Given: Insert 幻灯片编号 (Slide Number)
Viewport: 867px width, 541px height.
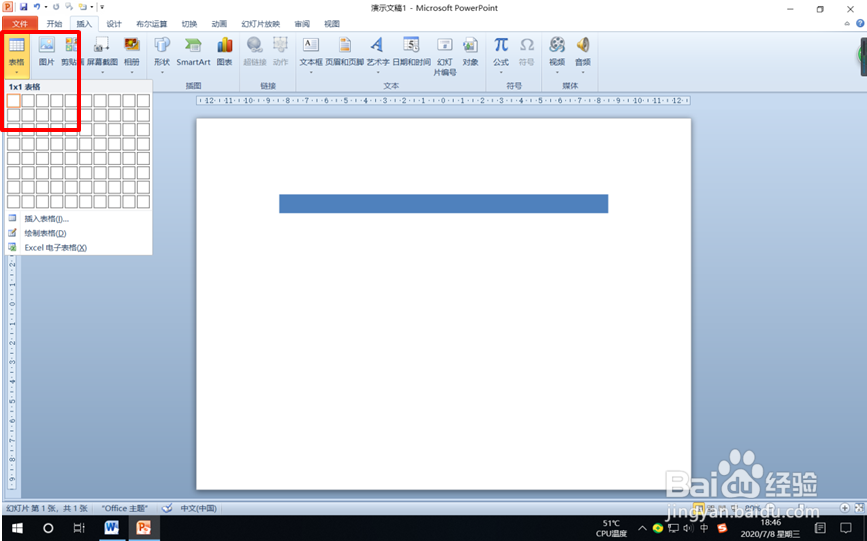Looking at the screenshot, I should point(445,56).
